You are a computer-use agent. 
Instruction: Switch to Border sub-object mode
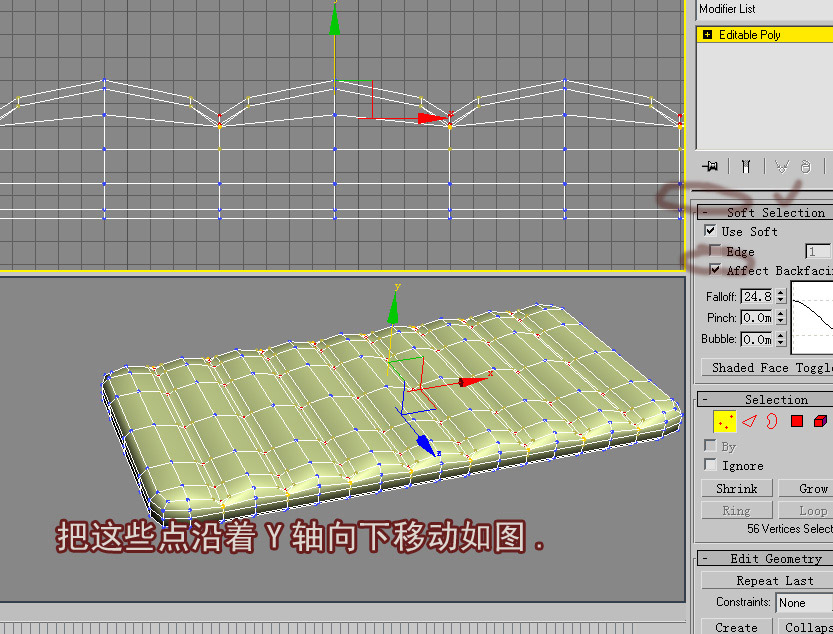coord(771,422)
